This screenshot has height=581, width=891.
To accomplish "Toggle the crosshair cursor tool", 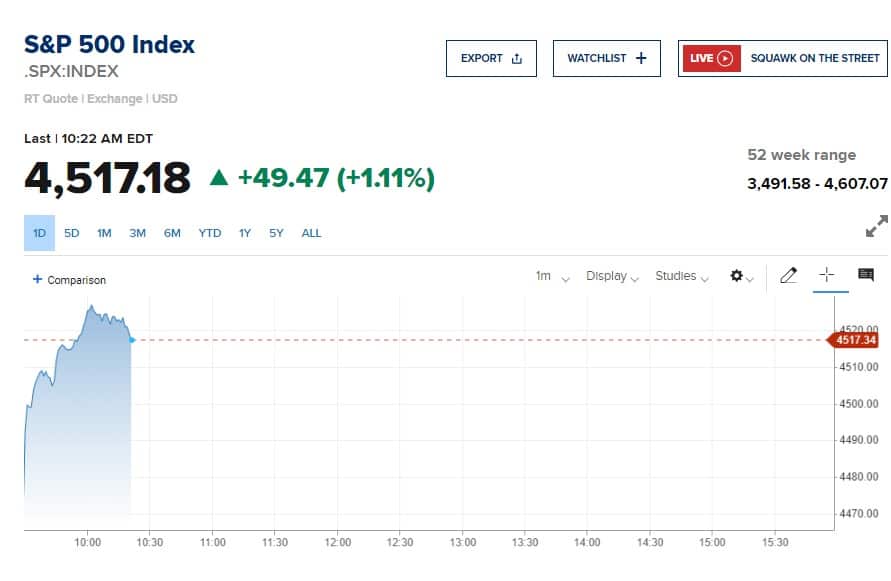I will click(827, 275).
